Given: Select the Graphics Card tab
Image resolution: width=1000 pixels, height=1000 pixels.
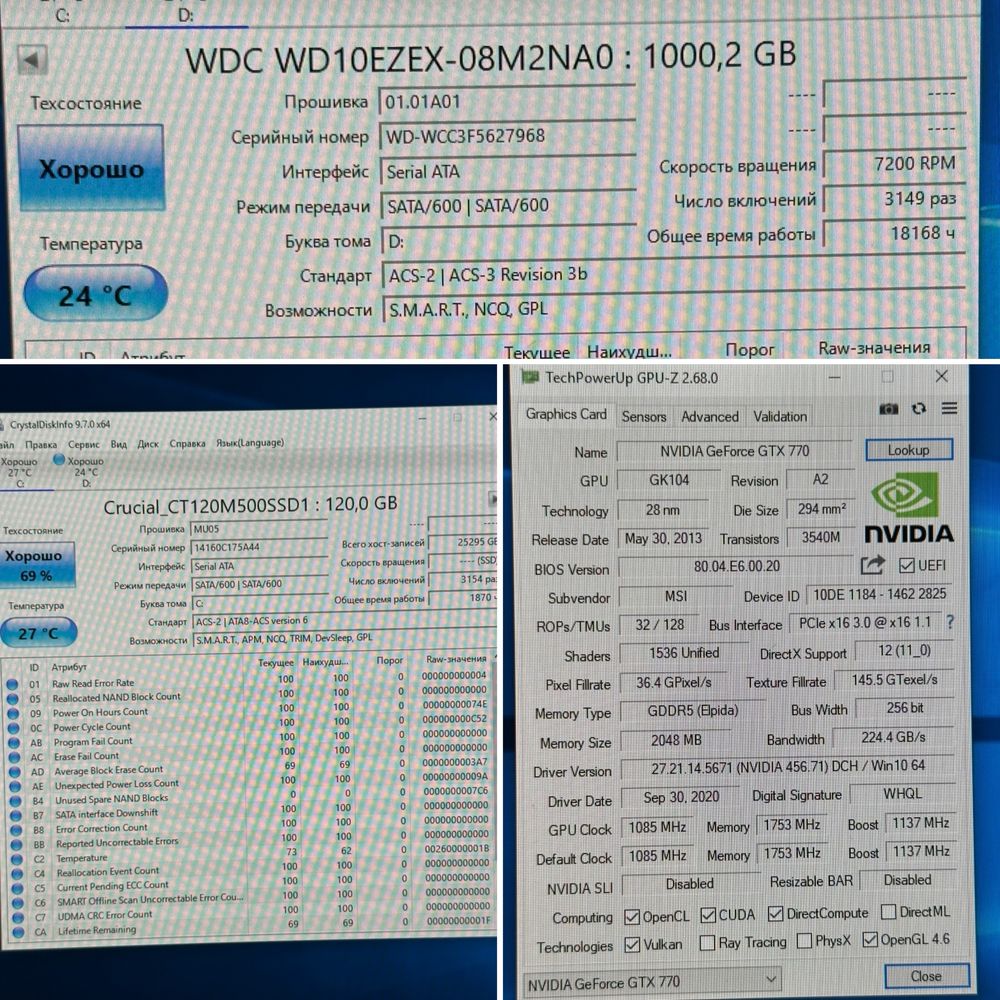Looking at the screenshot, I should point(566,415).
